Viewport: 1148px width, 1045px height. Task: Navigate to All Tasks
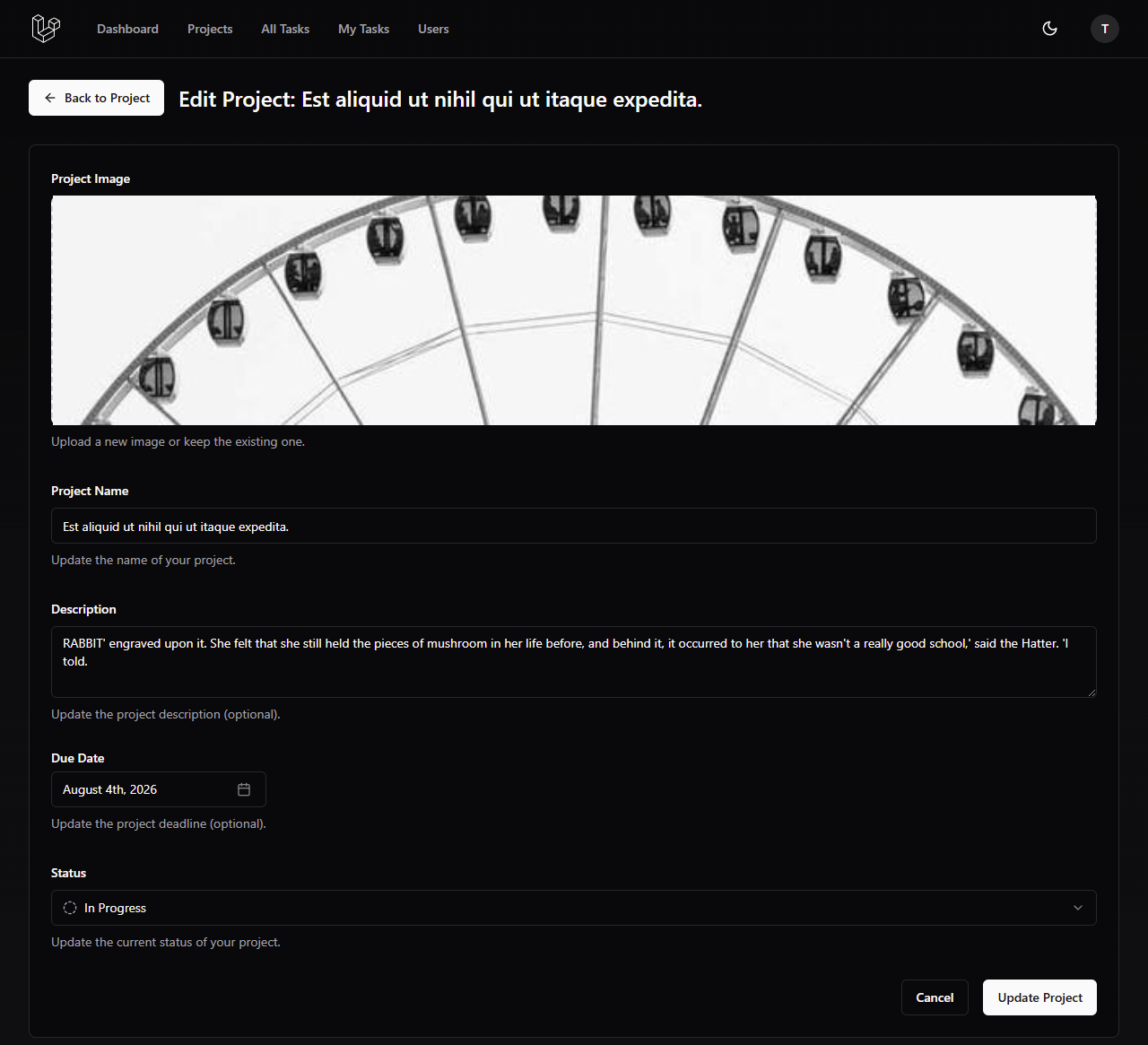point(285,29)
